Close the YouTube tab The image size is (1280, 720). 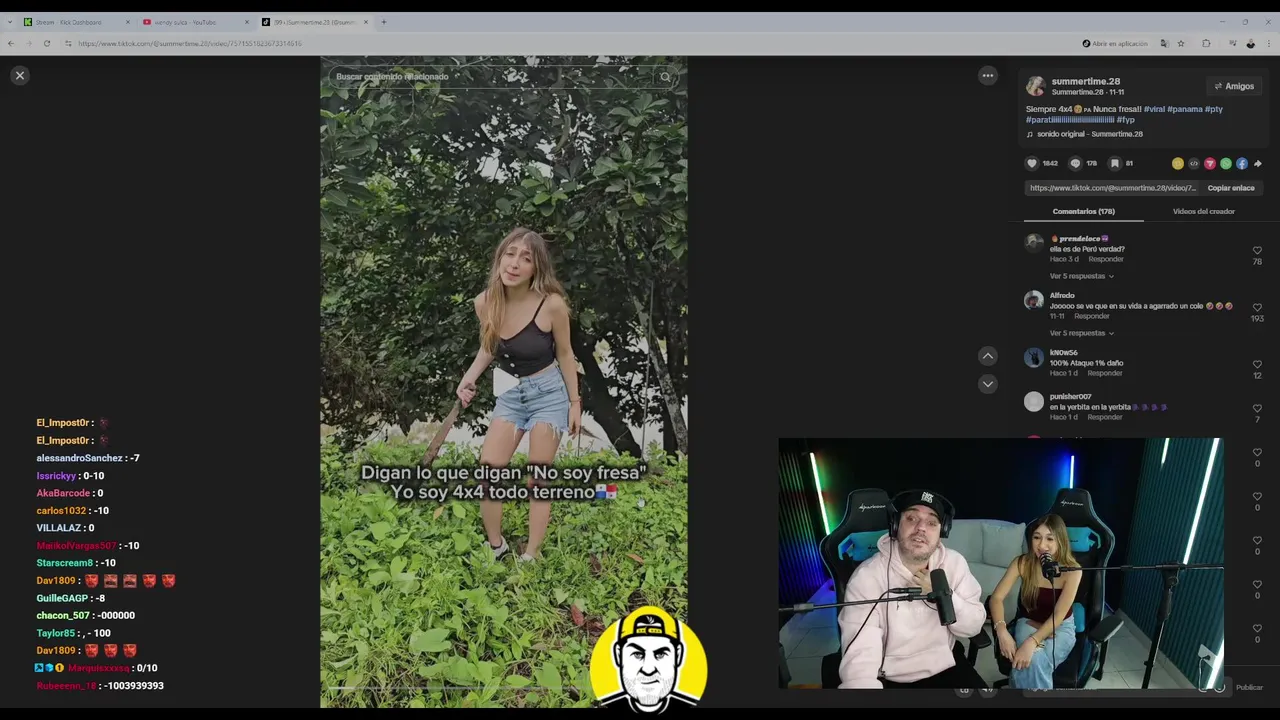(247, 22)
